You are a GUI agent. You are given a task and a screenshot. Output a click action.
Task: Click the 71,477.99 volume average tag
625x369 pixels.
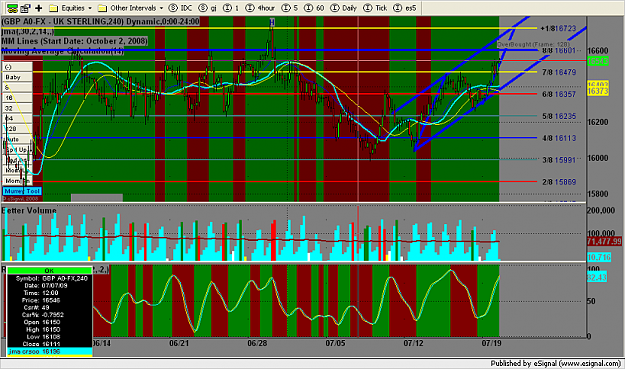[604, 241]
